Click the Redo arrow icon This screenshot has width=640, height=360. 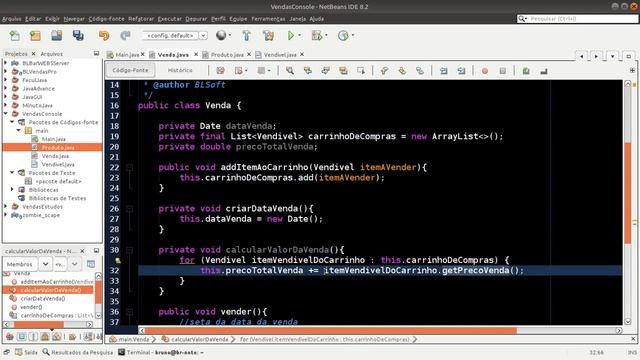click(x=125, y=36)
